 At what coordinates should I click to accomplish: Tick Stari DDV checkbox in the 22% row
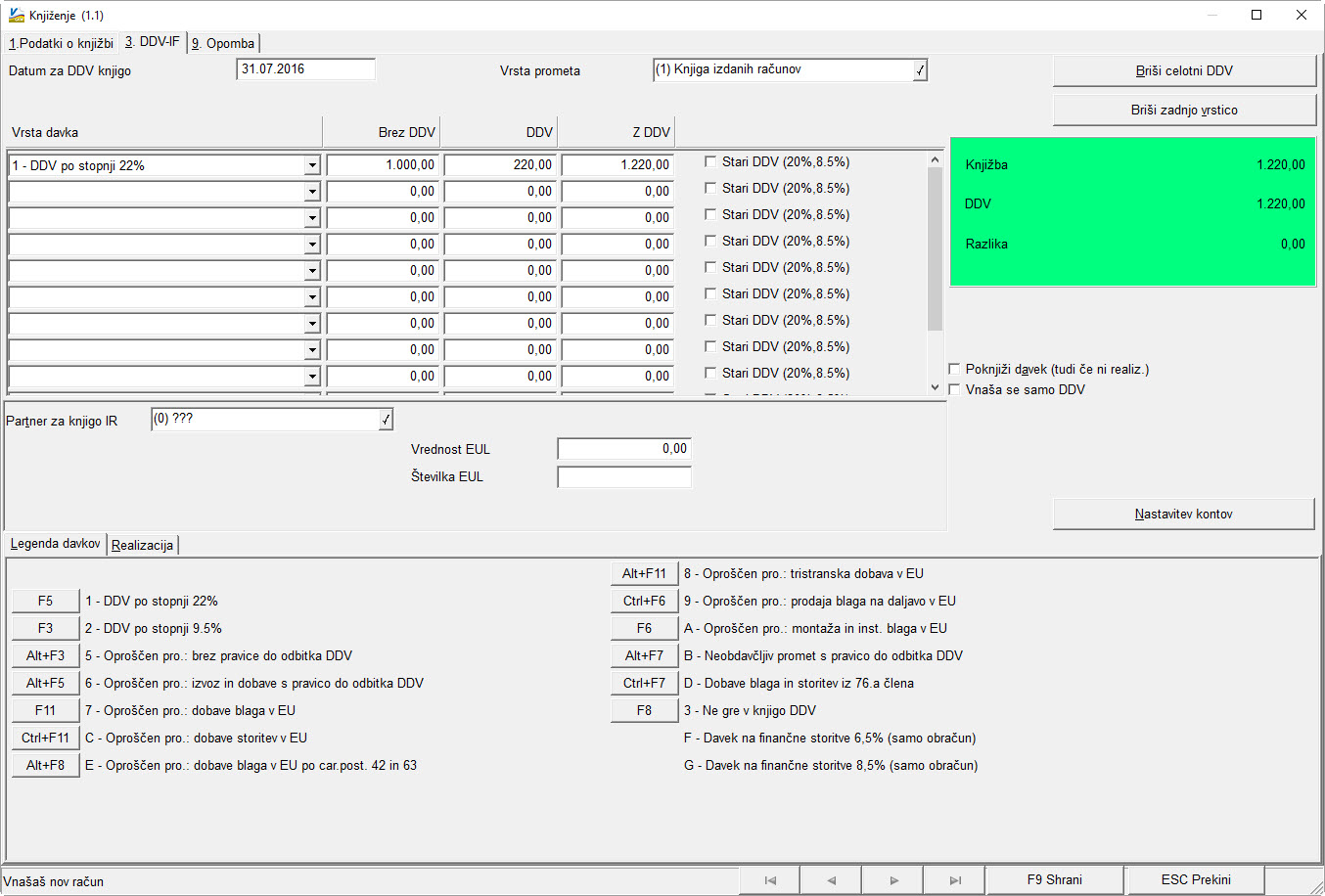point(710,161)
